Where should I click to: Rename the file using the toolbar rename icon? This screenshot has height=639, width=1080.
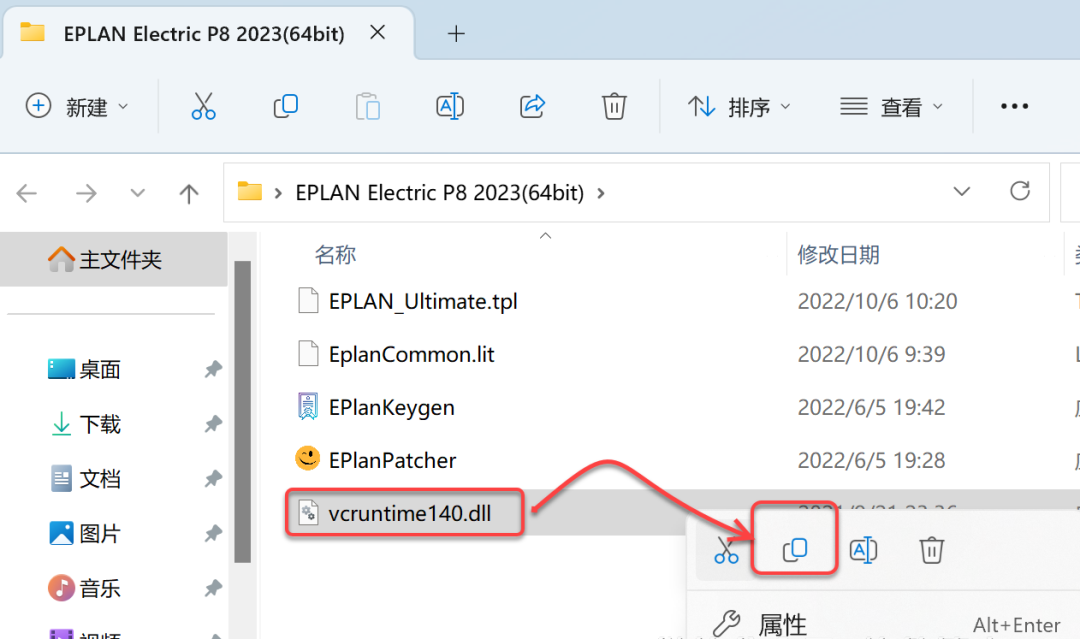click(449, 105)
